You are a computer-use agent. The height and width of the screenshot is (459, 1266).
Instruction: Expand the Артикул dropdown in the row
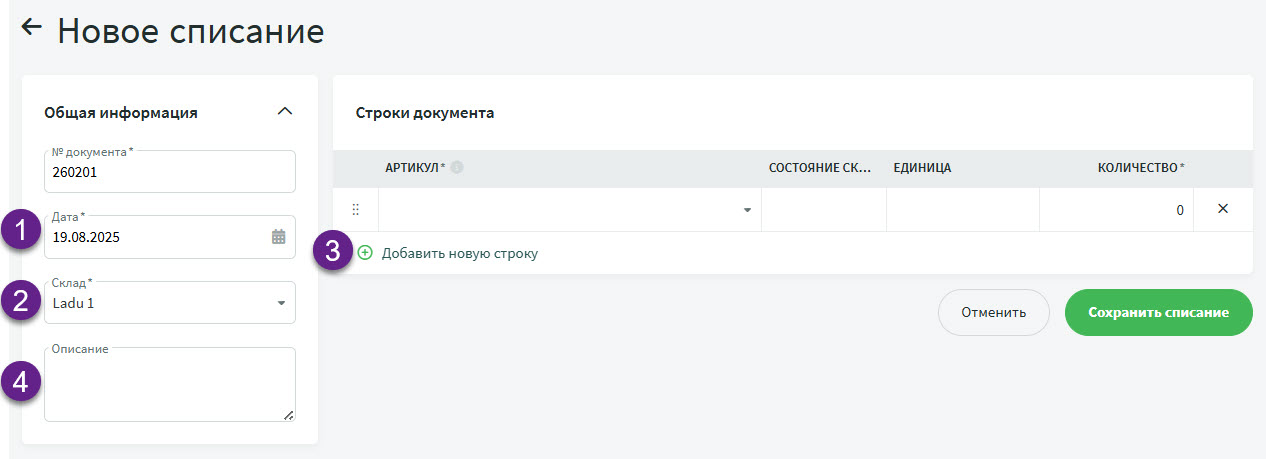(x=747, y=211)
